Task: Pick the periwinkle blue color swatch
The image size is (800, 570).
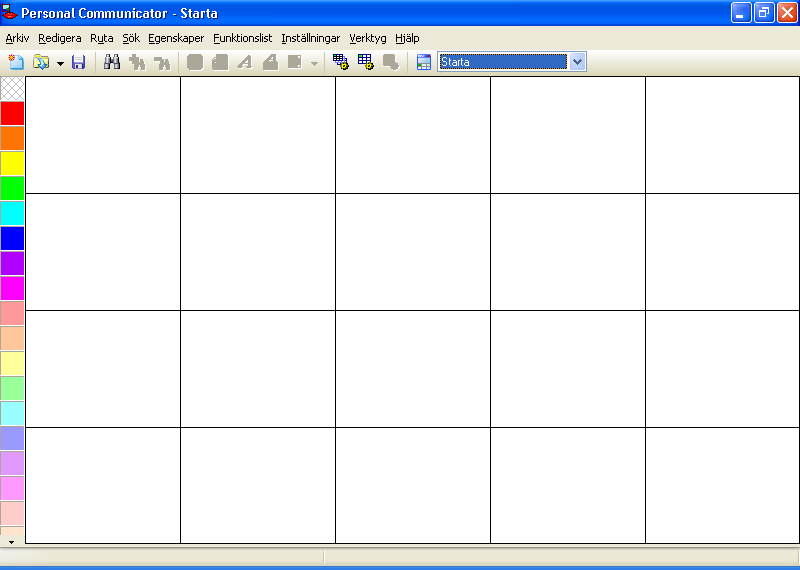Action: pyautogui.click(x=12, y=438)
